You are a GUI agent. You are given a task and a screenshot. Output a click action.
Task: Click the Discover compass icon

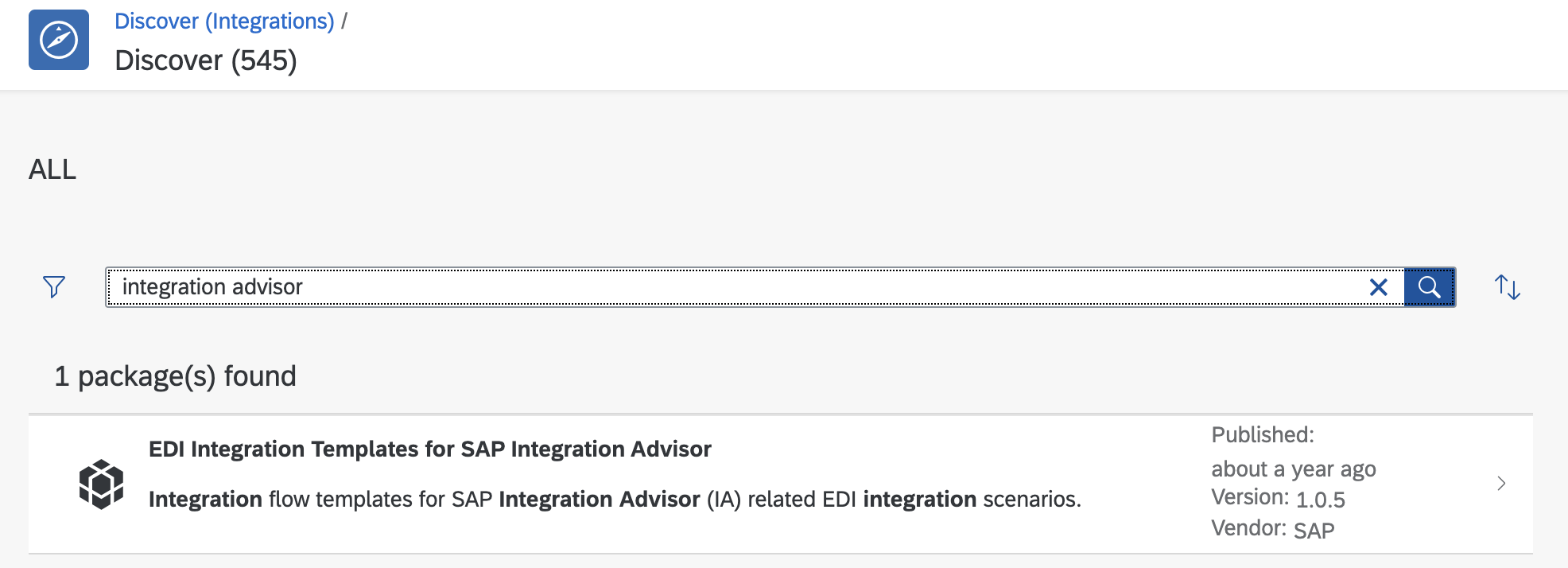click(x=59, y=40)
